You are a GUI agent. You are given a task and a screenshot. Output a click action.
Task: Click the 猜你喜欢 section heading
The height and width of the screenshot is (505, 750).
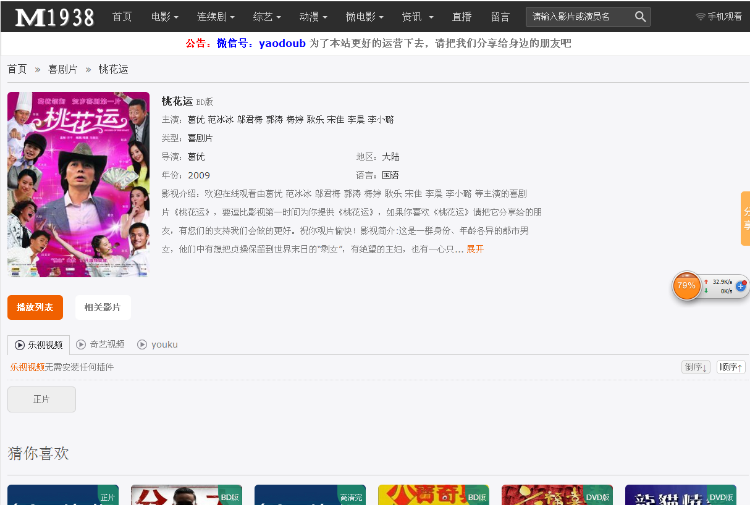coord(38,453)
